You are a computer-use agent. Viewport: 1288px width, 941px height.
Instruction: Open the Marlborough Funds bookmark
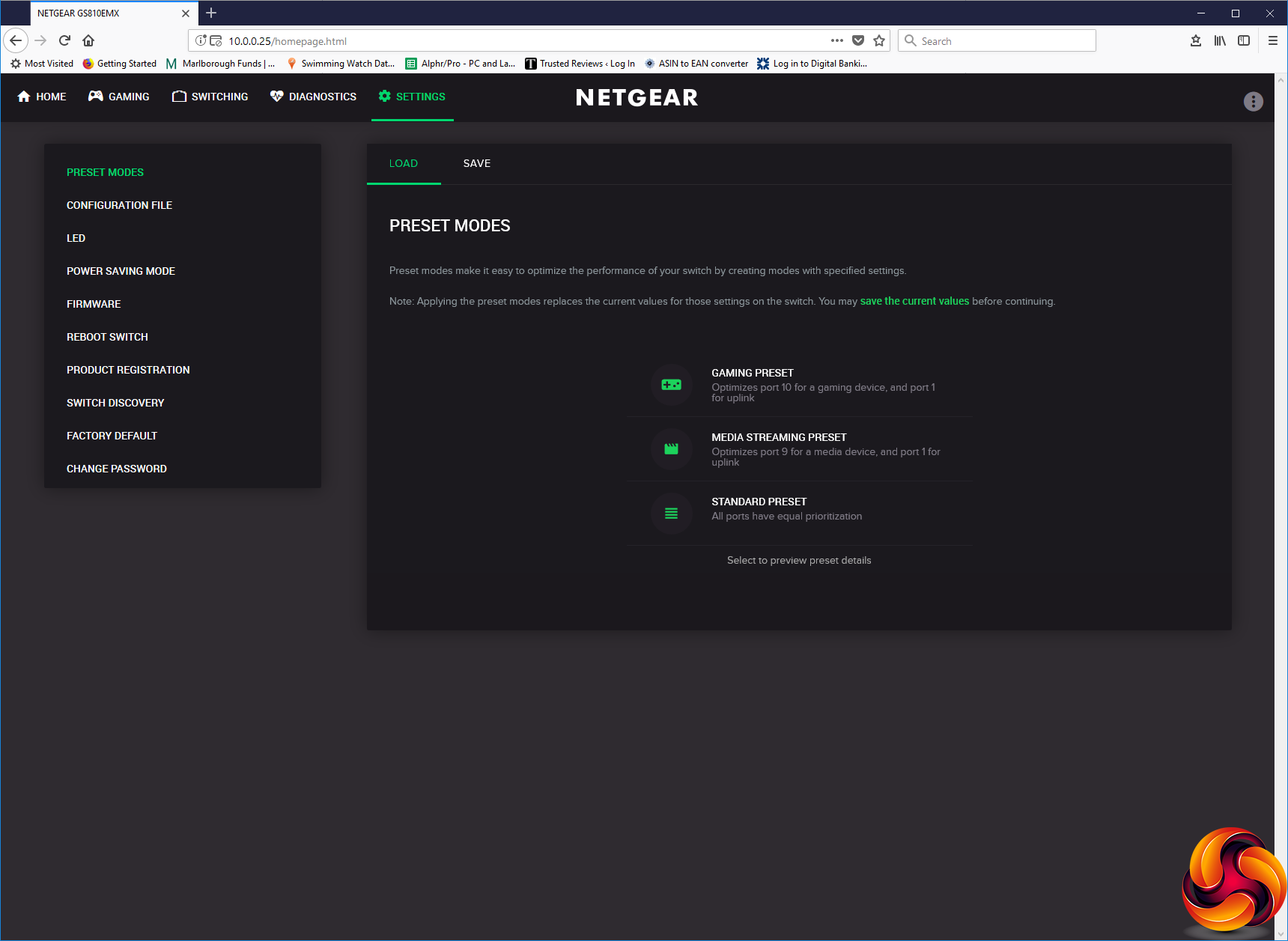point(220,64)
